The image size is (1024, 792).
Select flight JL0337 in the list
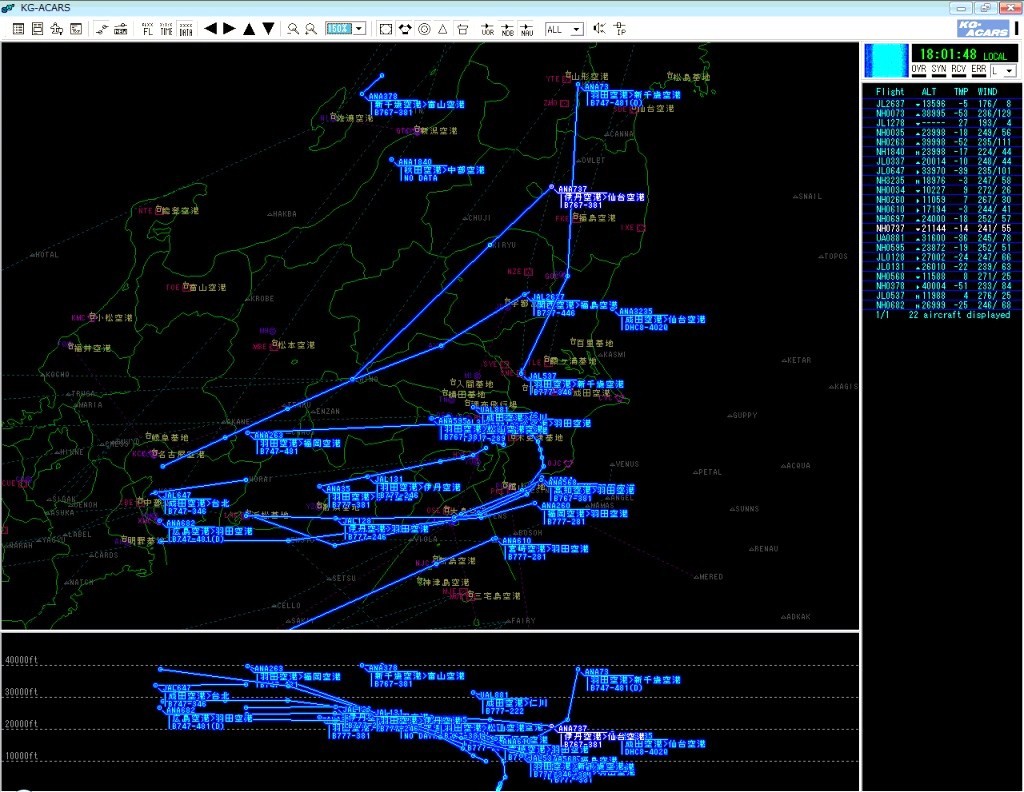click(942, 161)
